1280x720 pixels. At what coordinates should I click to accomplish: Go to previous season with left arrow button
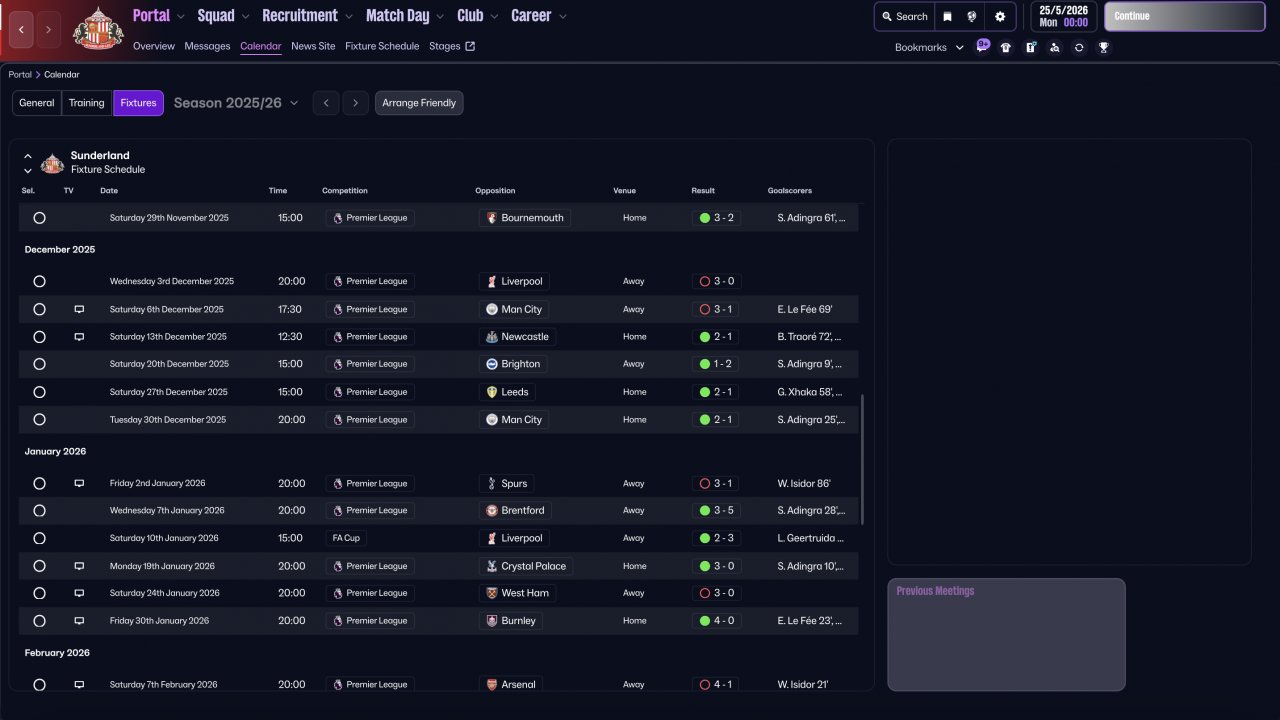[x=326, y=103]
